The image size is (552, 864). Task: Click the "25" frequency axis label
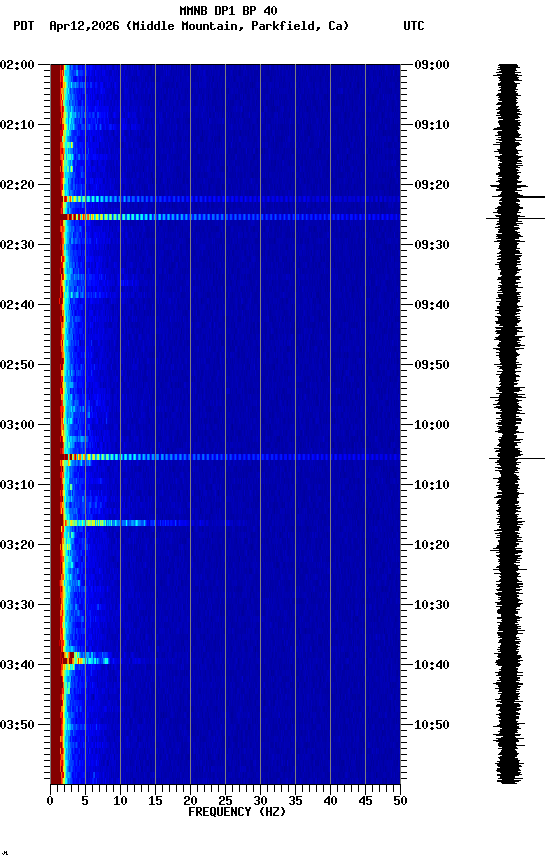point(225,801)
